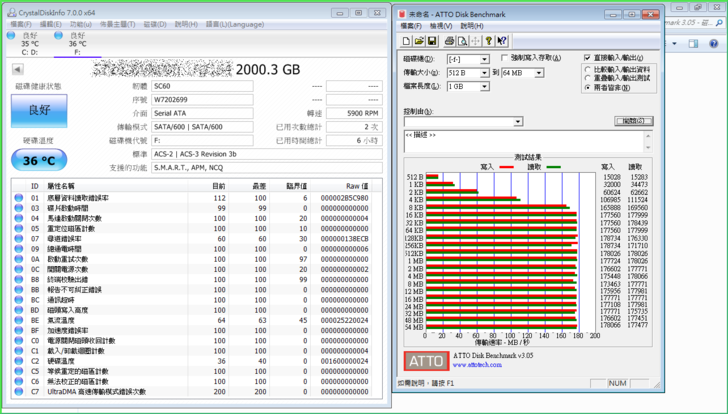Toggle the 直接輸入/輸出 checkbox
728x414 pixels.
588,59
